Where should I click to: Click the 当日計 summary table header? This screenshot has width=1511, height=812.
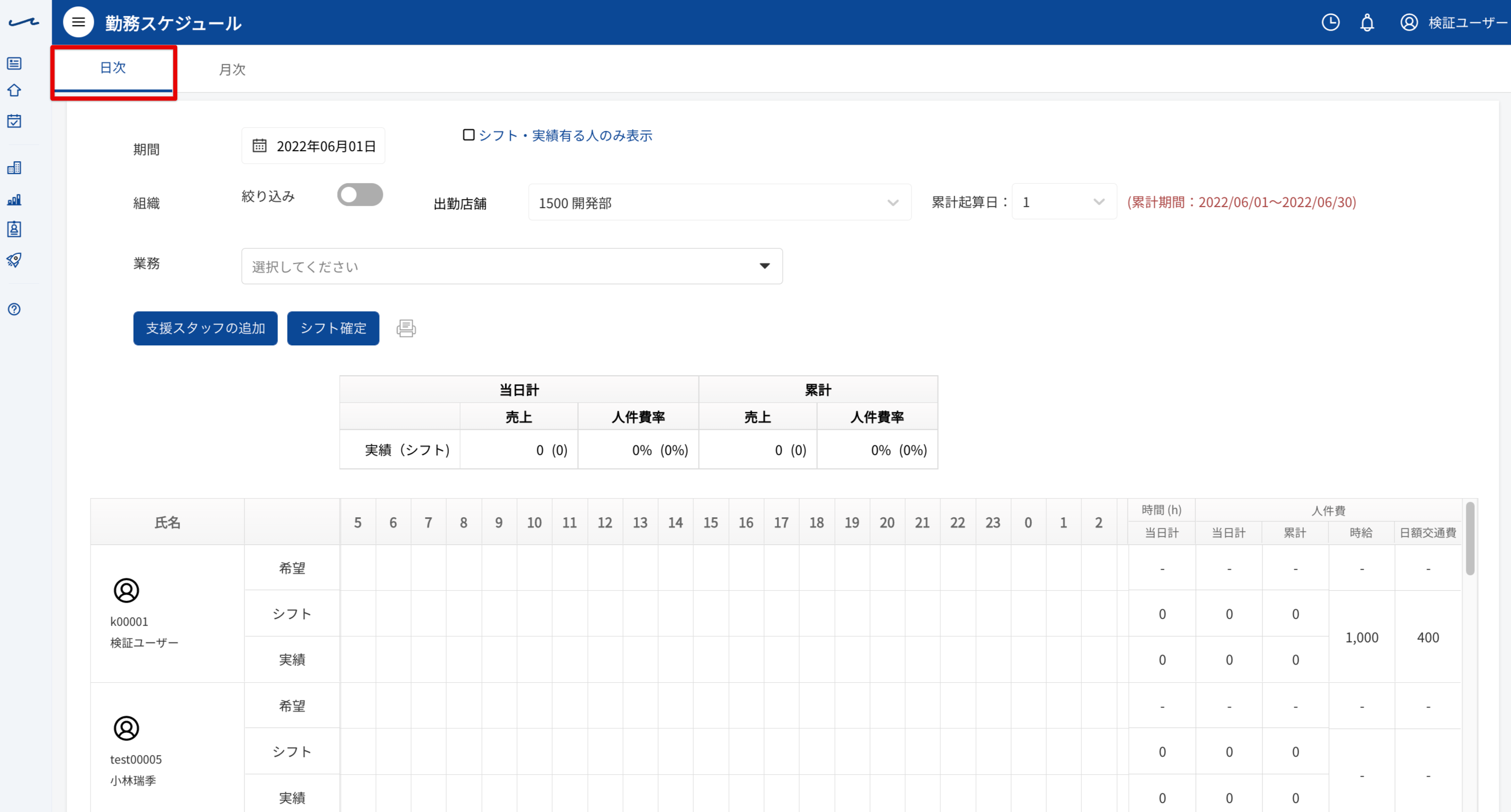point(519,390)
